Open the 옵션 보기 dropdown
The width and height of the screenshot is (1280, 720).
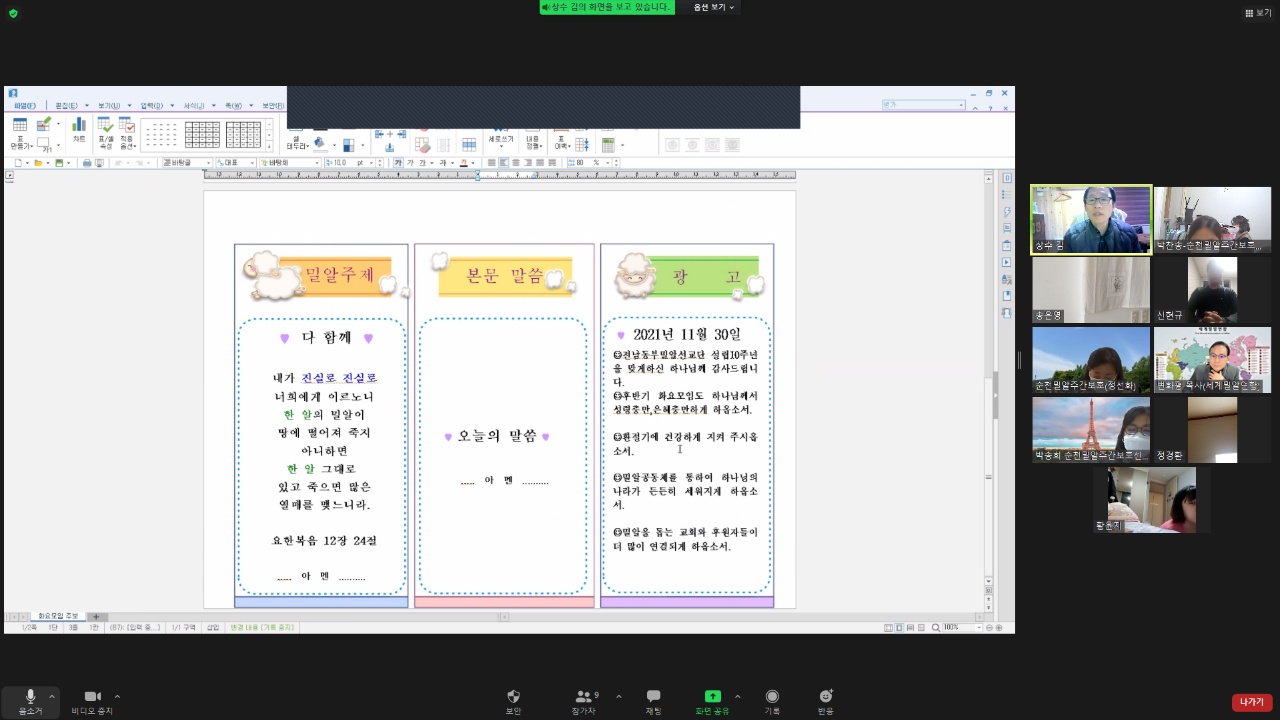point(714,7)
